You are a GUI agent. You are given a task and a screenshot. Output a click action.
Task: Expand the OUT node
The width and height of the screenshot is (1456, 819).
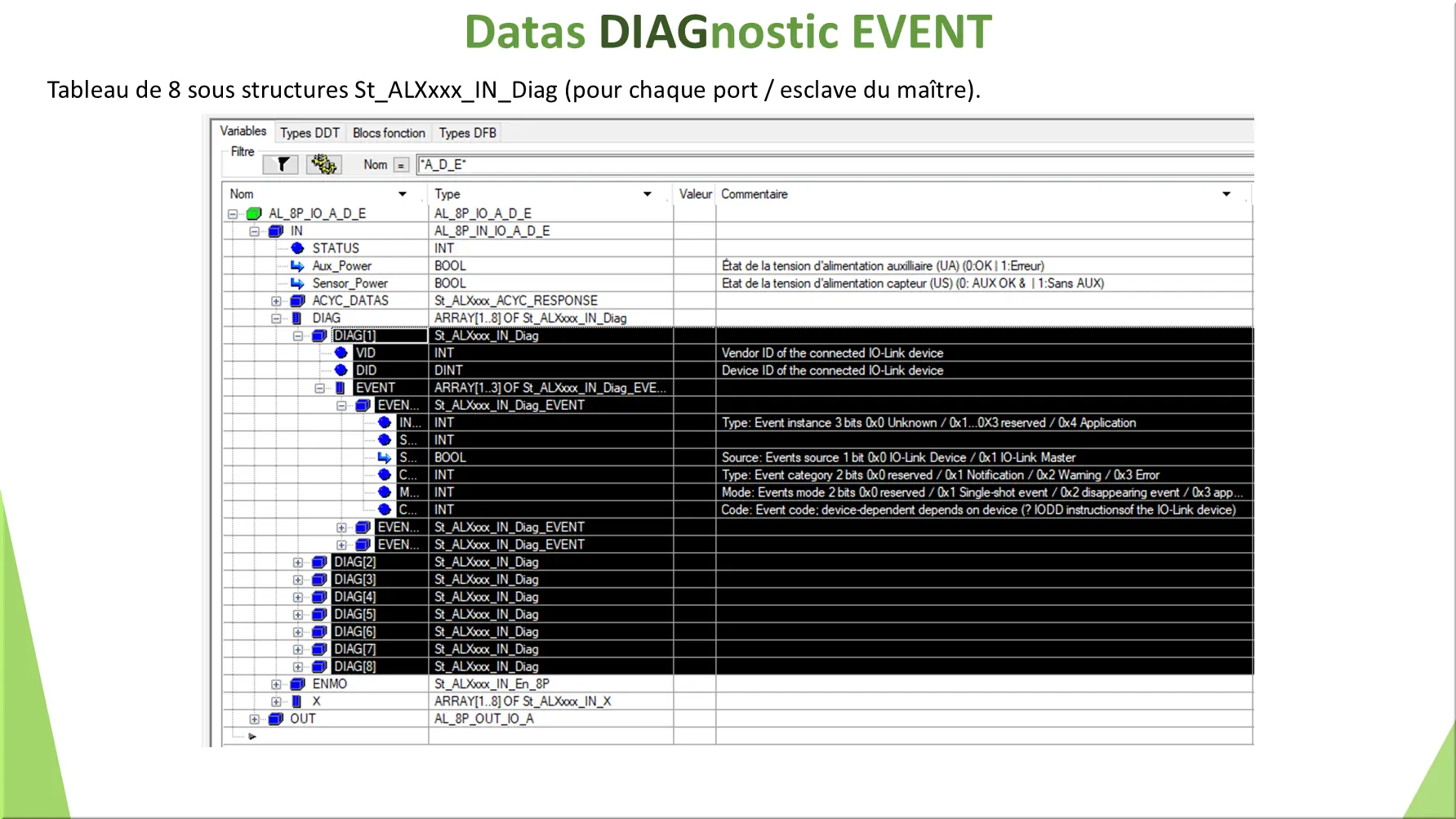tap(255, 719)
